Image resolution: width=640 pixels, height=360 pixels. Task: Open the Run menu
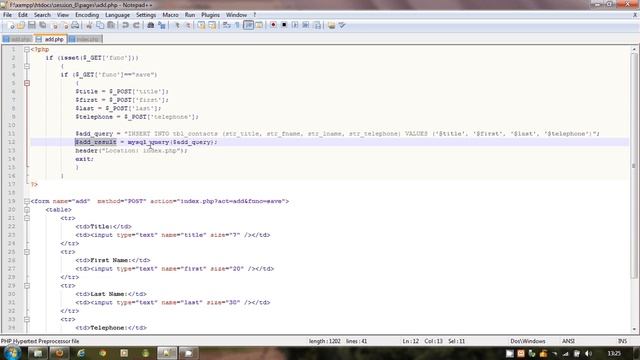[x=190, y=15]
